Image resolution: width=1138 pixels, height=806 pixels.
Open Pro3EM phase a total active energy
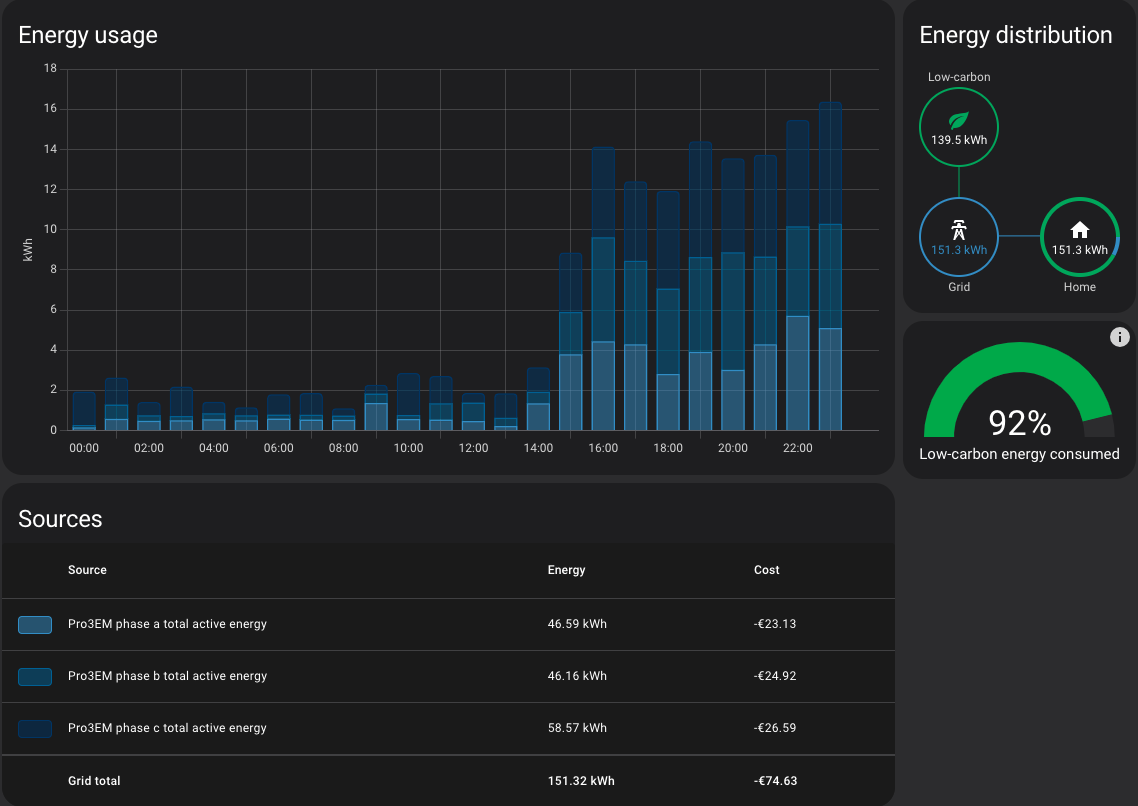point(167,624)
